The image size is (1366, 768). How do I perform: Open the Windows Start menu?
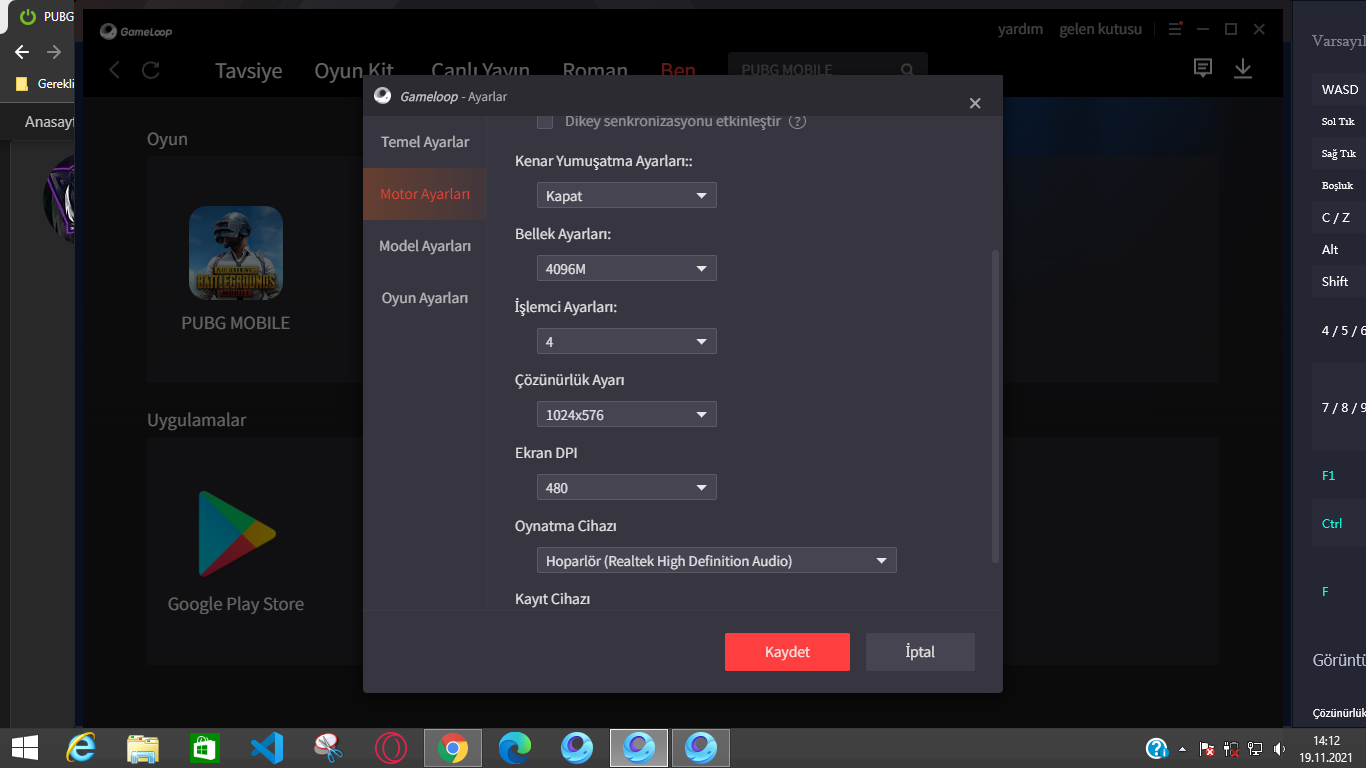[25, 747]
